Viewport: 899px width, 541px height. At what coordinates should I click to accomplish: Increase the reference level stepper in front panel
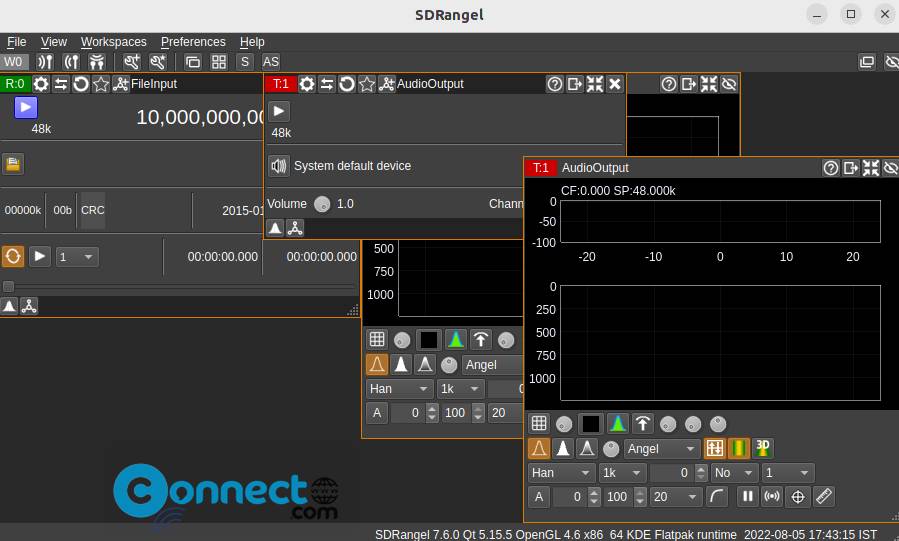594,492
